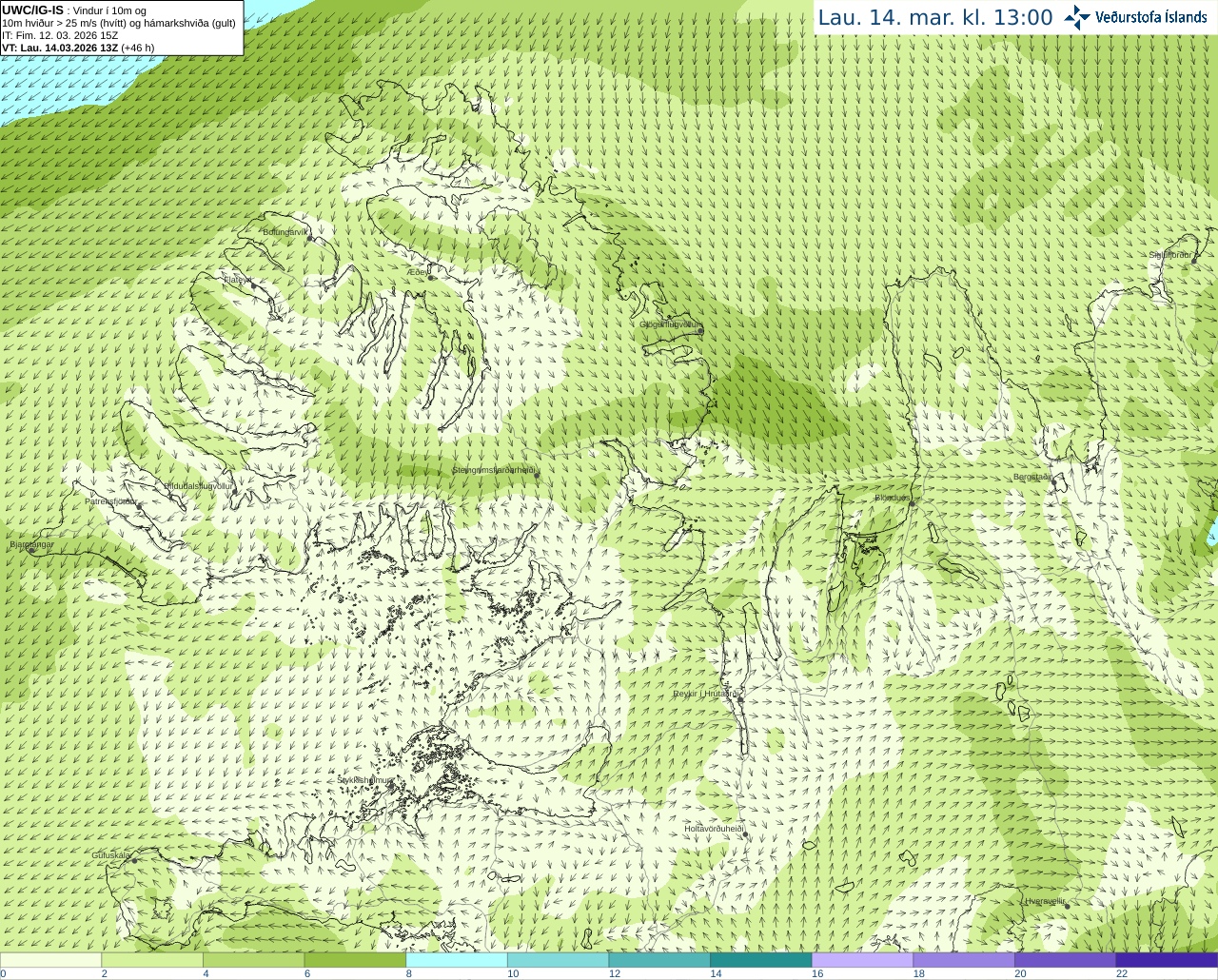
Task: Click the legend scale number 22
Action: click(x=1122, y=973)
